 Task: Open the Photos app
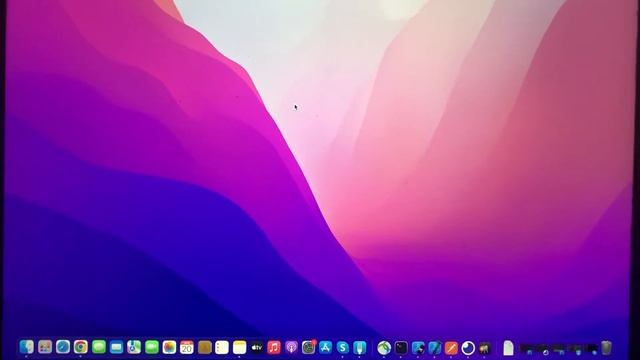pos(169,347)
